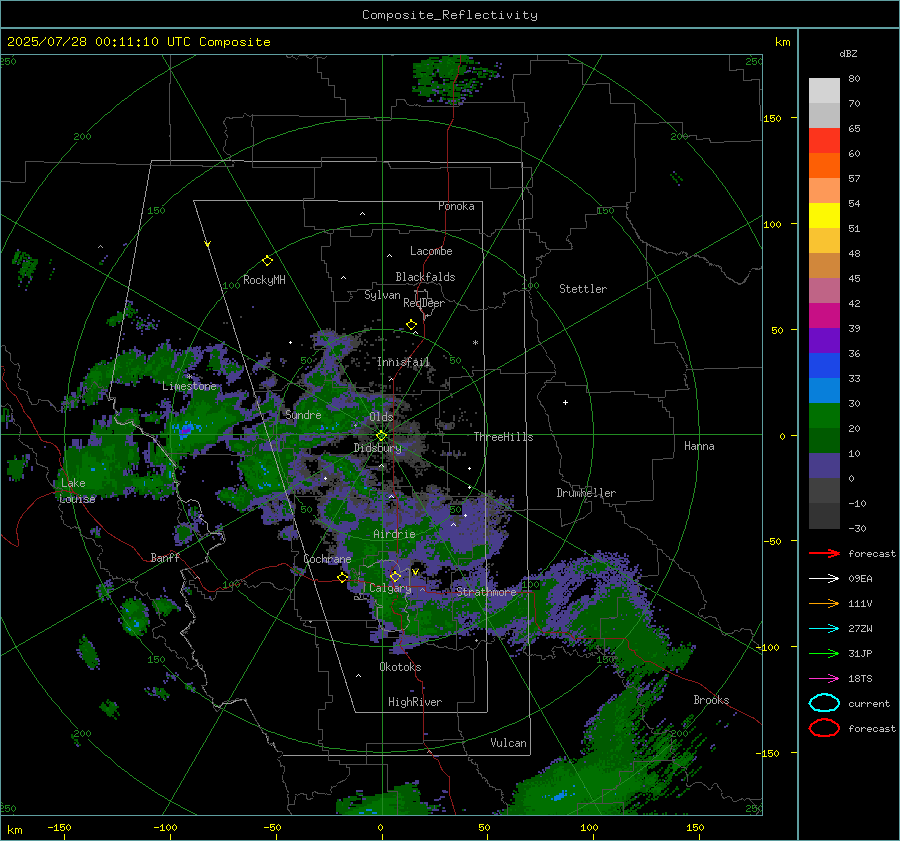The height and width of the screenshot is (841, 900).
Task: Click the Sylvan city label
Action: [x=382, y=295]
